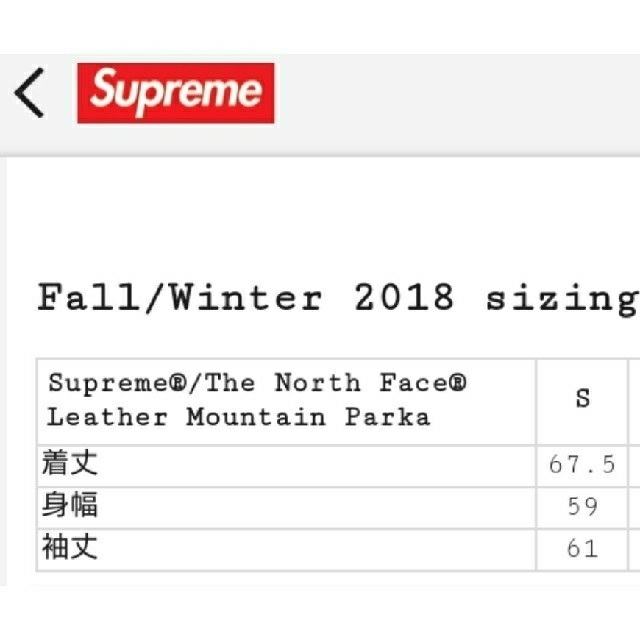This screenshot has width=640, height=640.
Task: Click the 59 body width value
Action: [582, 507]
